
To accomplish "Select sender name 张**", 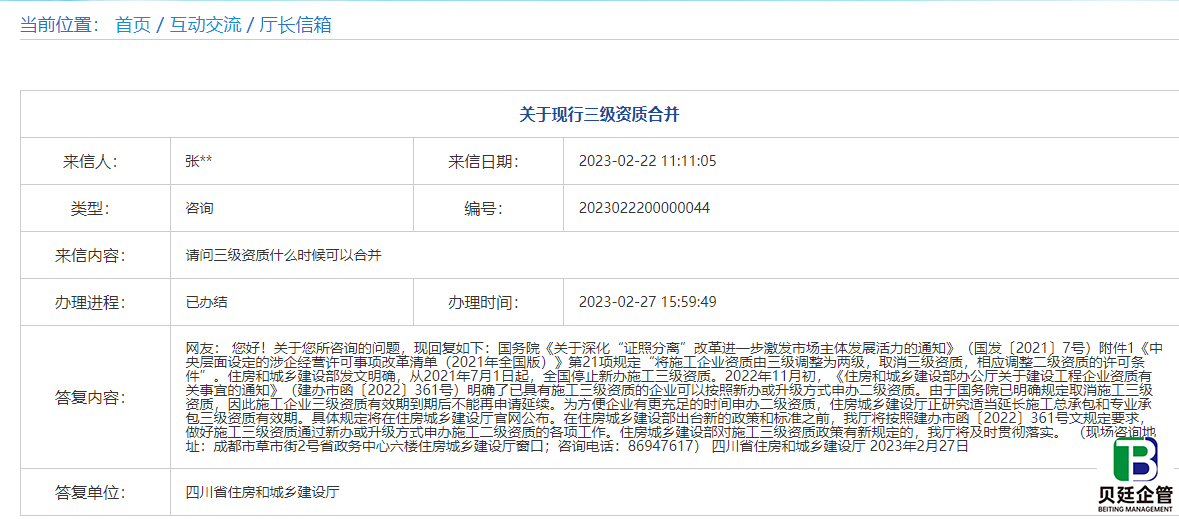I will pyautogui.click(x=199, y=161).
